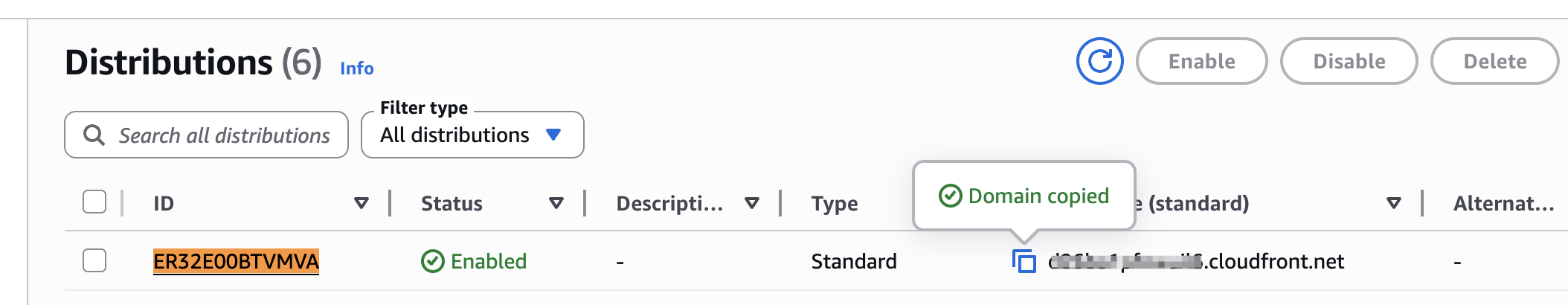Sort by the Description column arrow
This screenshot has width=1568, height=305.
(752, 203)
